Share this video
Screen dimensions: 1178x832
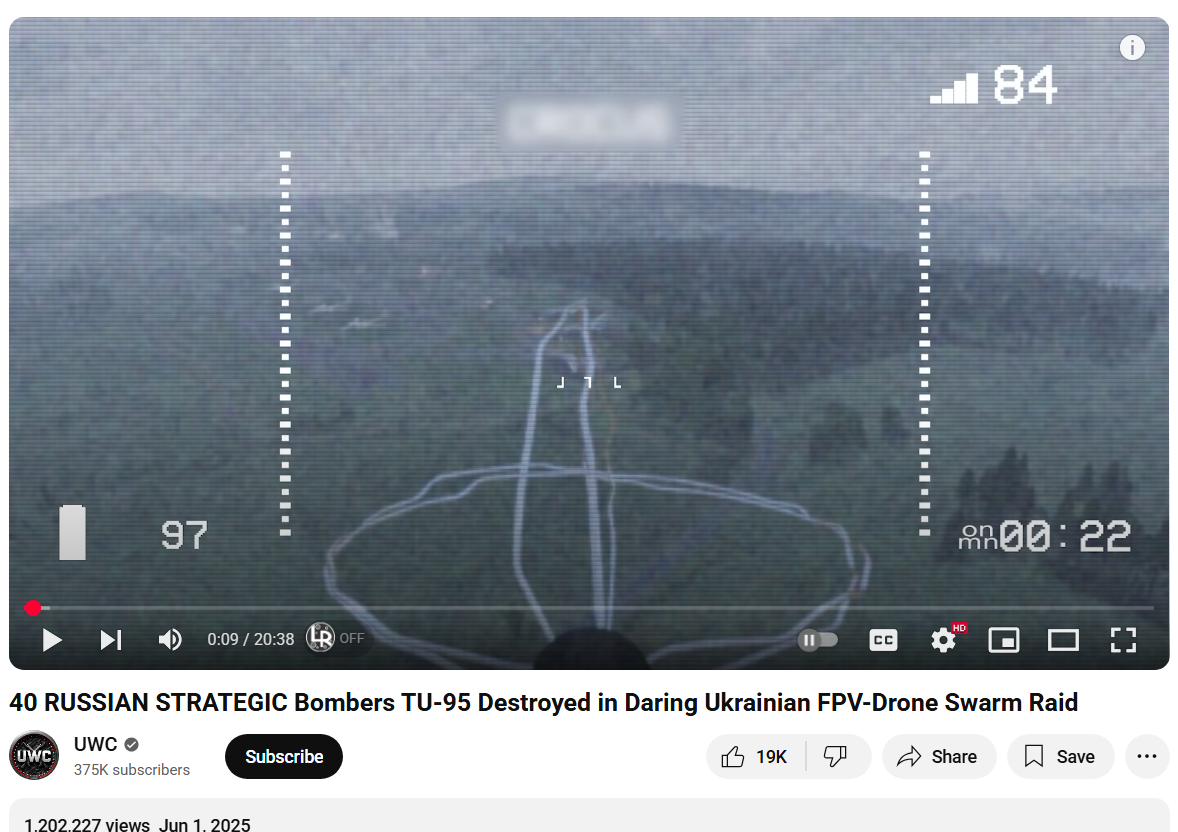tap(938, 756)
